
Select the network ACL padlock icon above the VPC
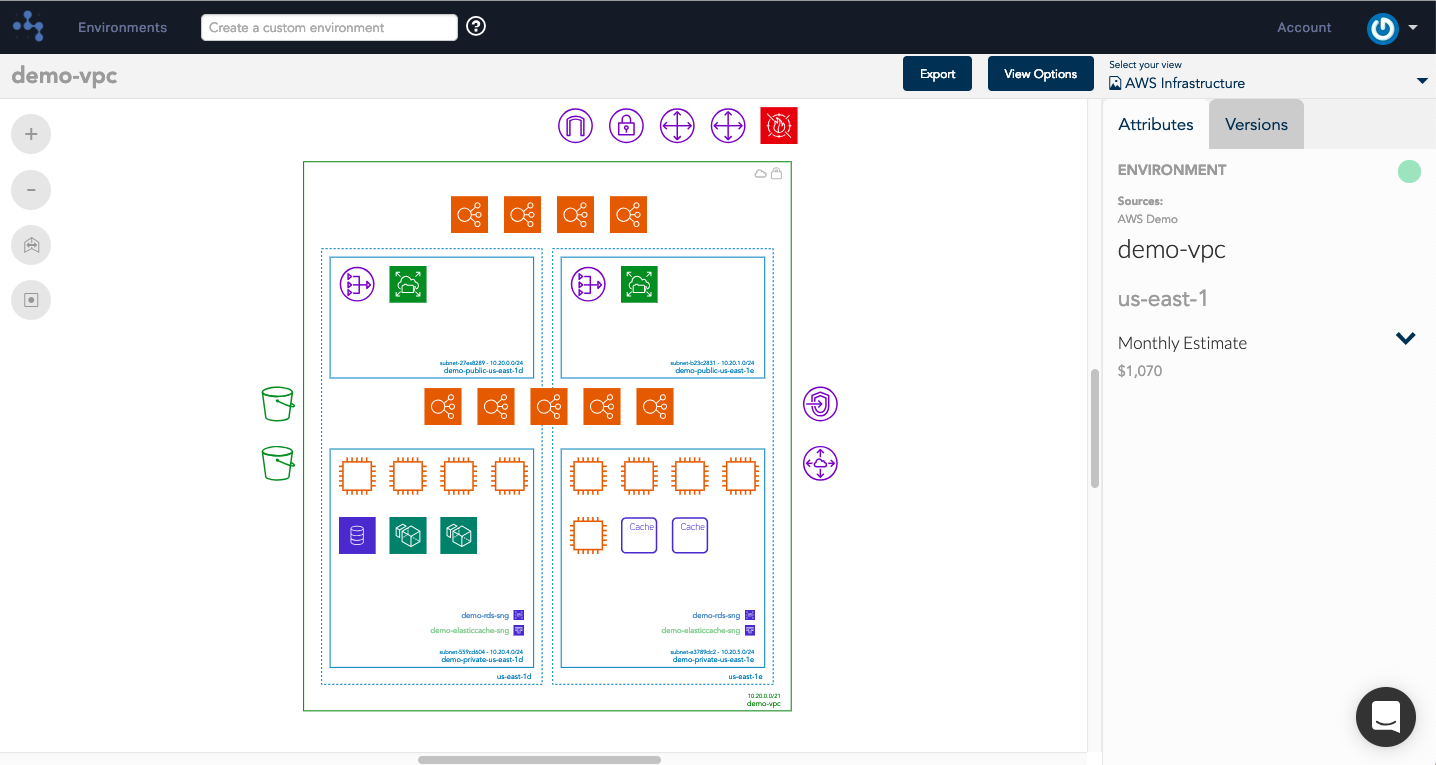(626, 125)
